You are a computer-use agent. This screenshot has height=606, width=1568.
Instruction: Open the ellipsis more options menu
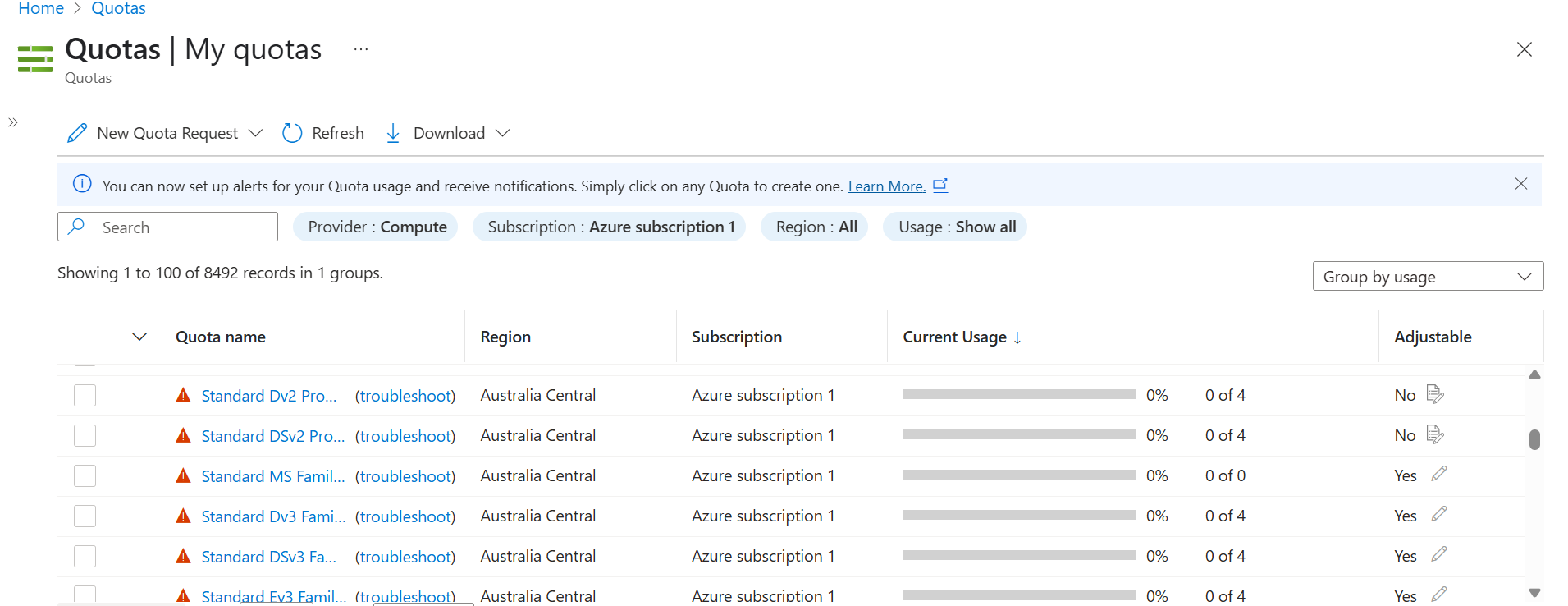361,49
